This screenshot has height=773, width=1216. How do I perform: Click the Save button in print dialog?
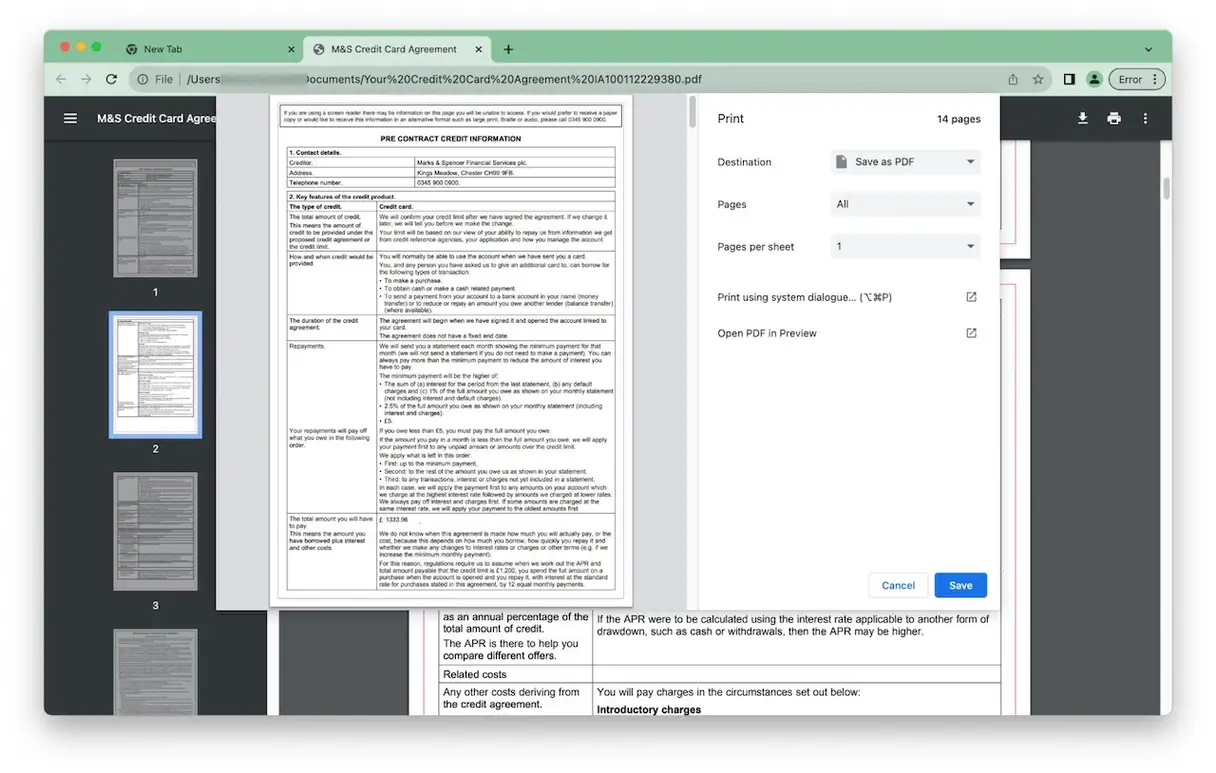point(960,585)
